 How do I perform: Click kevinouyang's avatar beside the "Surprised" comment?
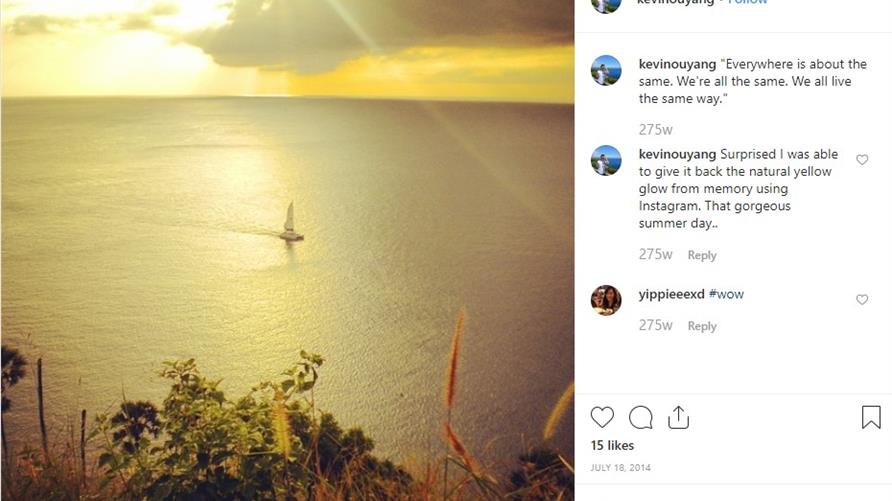tap(606, 161)
